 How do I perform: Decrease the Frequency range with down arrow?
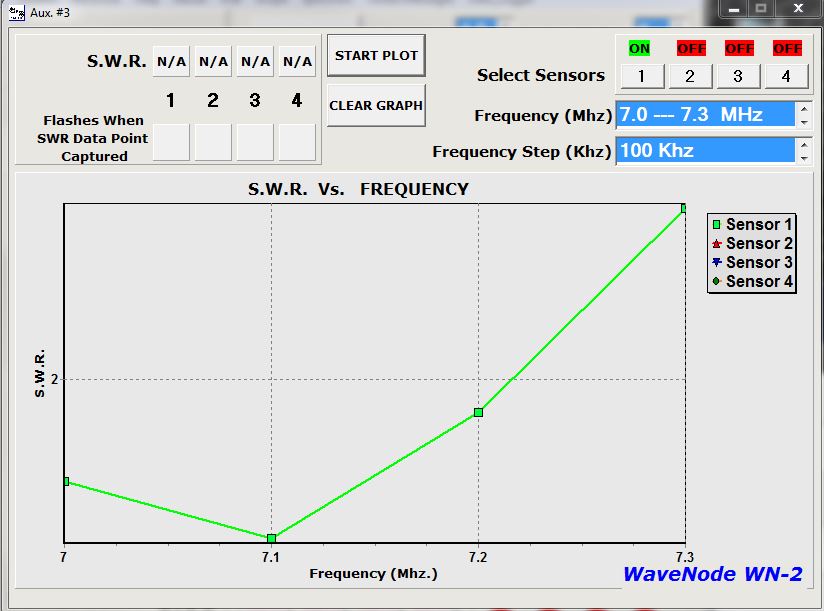803,122
